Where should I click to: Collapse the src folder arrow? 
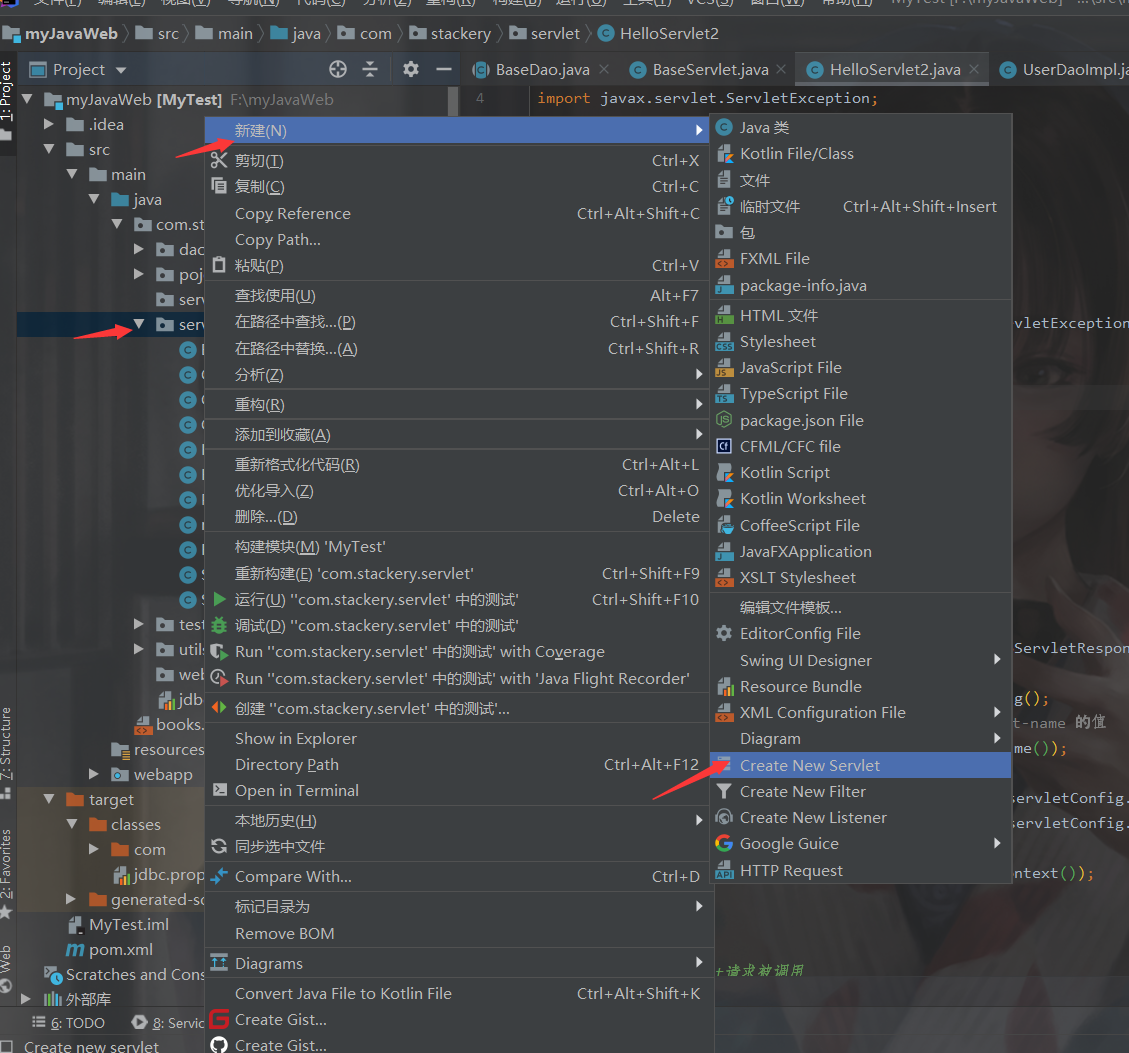(x=49, y=149)
